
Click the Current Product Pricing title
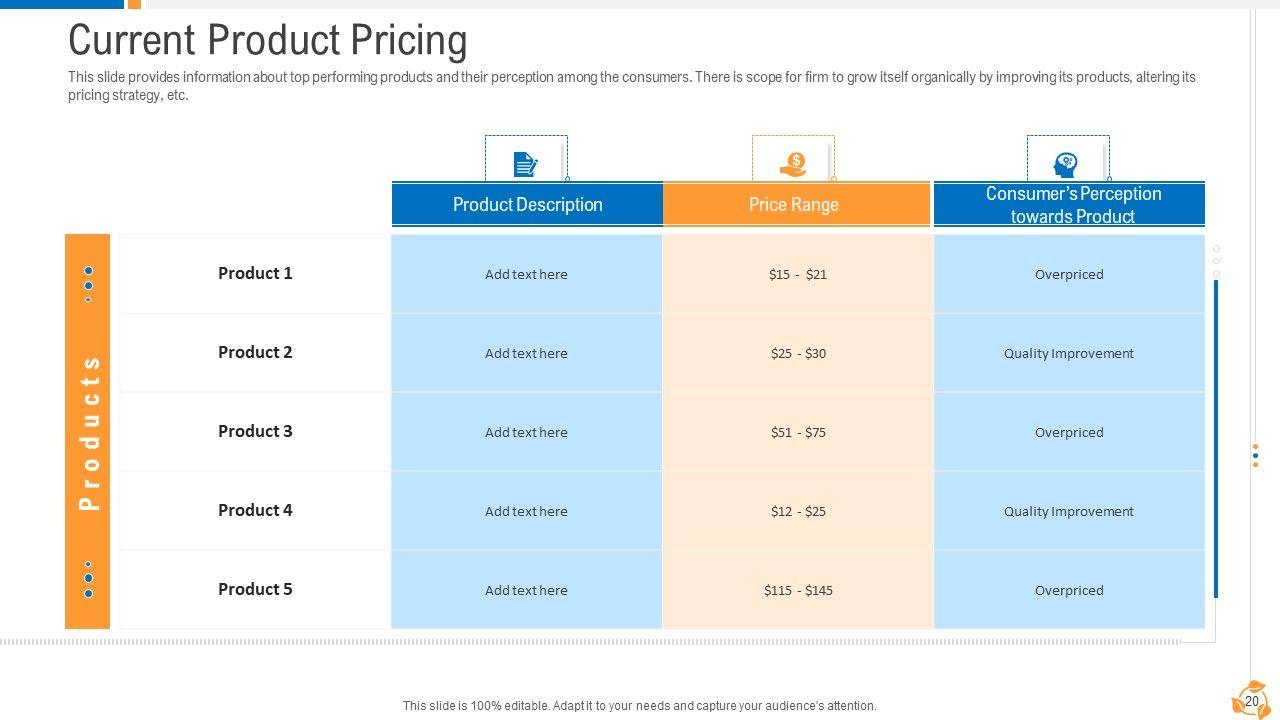[267, 41]
